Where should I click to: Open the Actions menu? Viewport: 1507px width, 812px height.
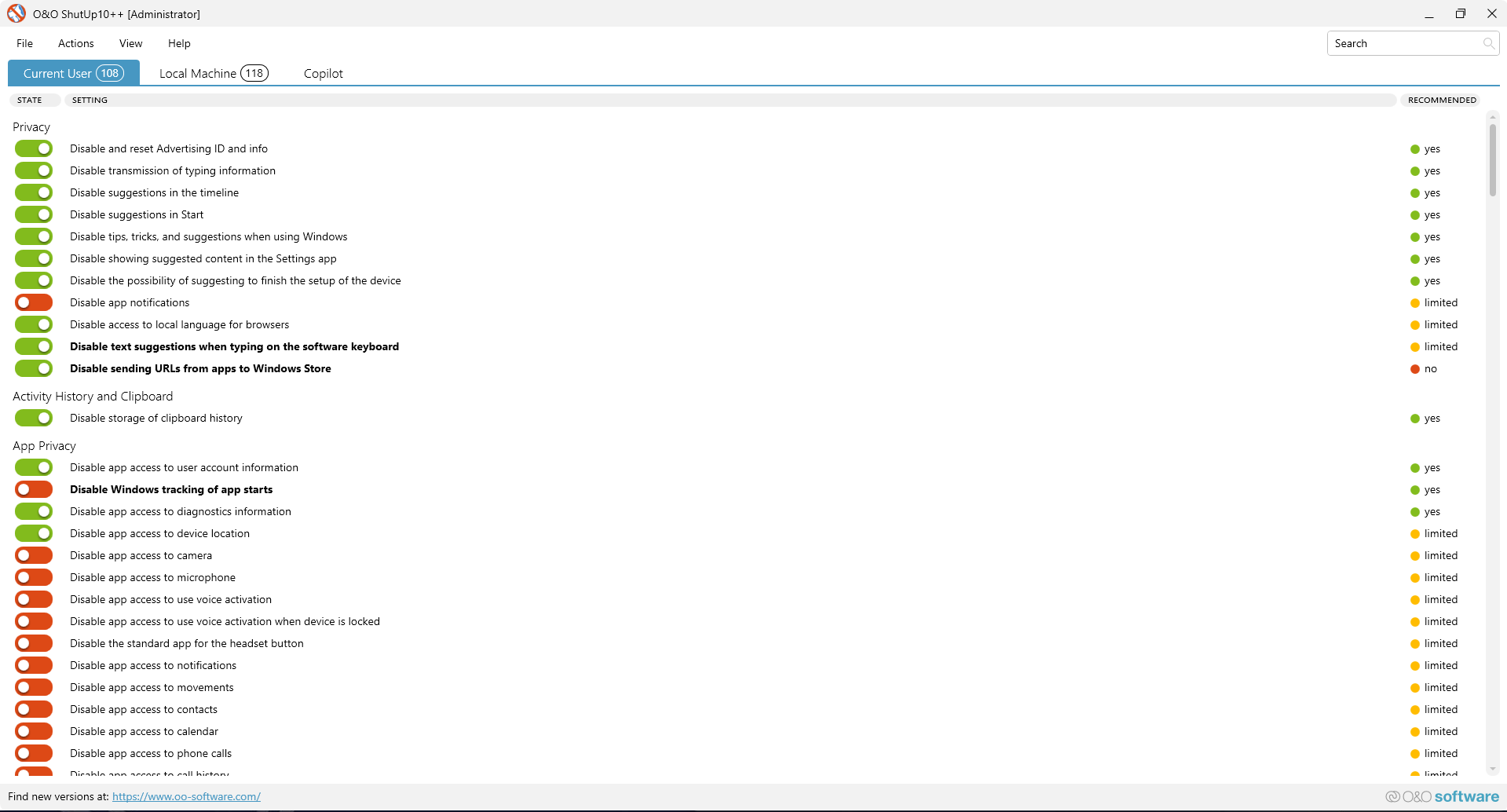coord(76,43)
